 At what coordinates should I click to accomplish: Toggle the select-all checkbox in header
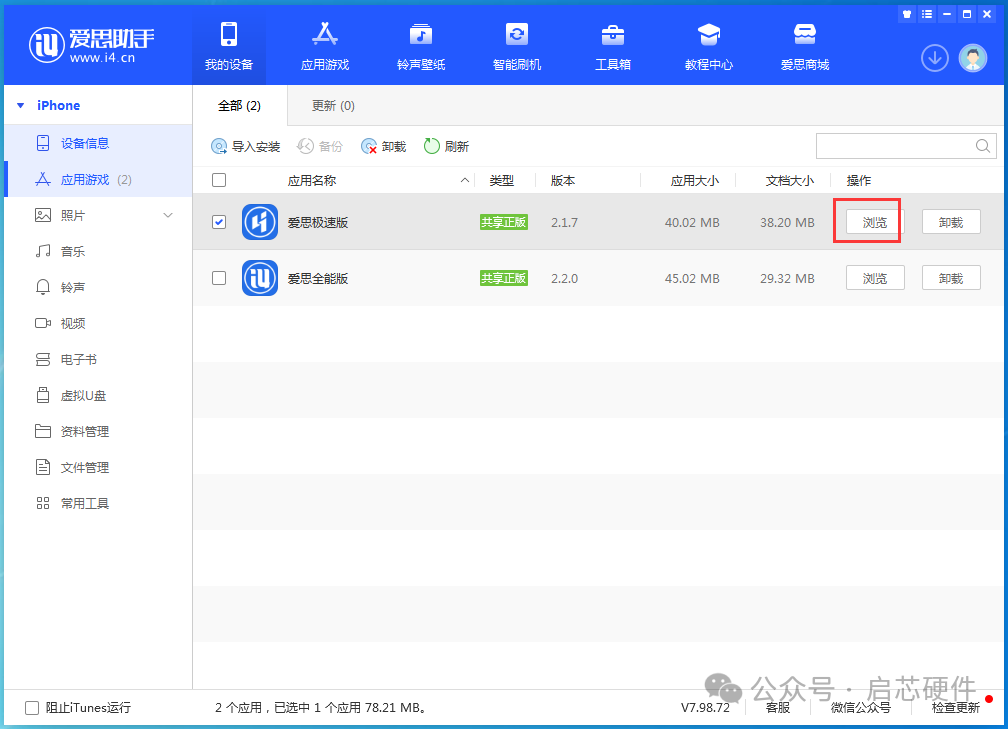tap(219, 180)
